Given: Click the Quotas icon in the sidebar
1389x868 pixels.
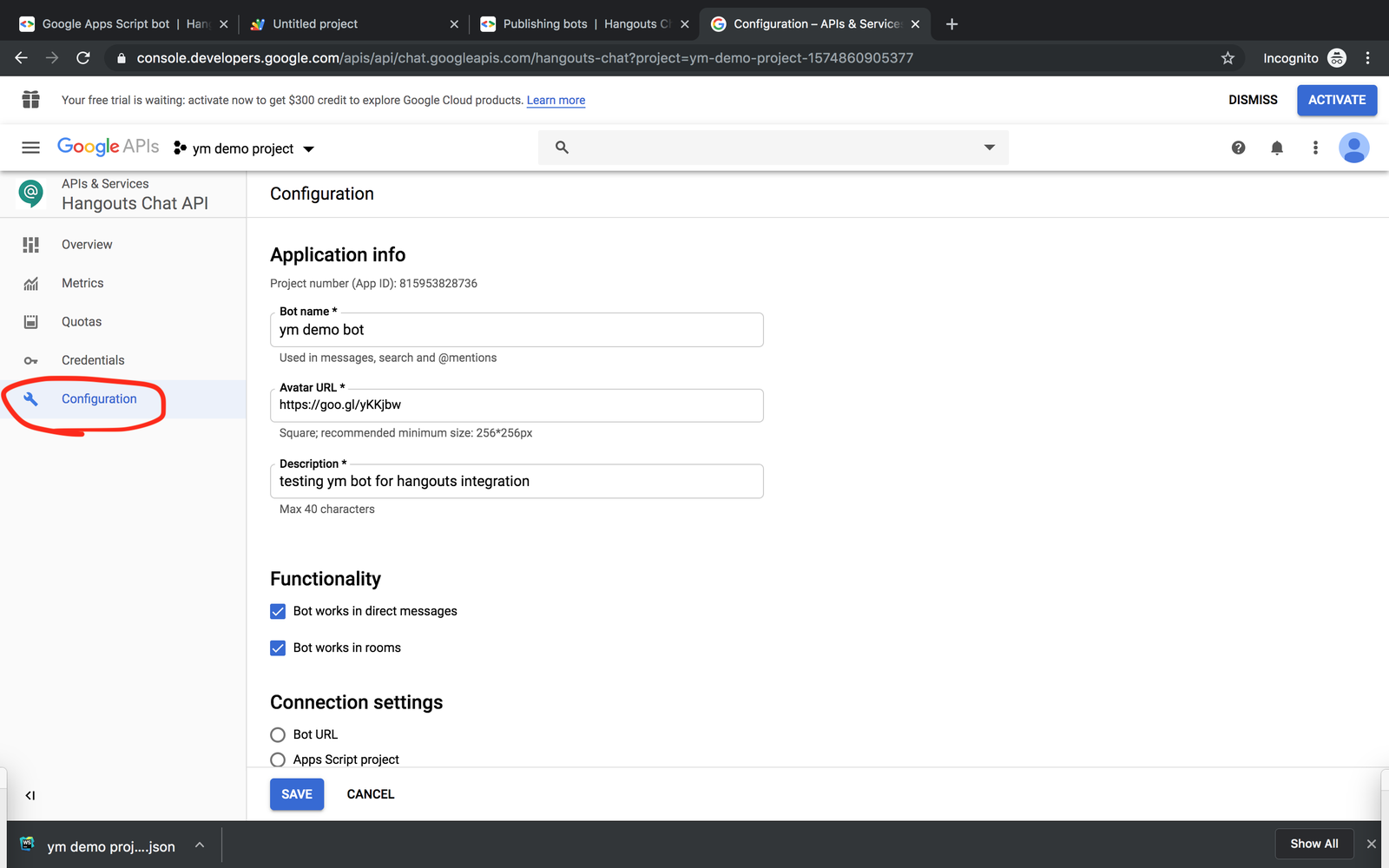Looking at the screenshot, I should (x=31, y=322).
